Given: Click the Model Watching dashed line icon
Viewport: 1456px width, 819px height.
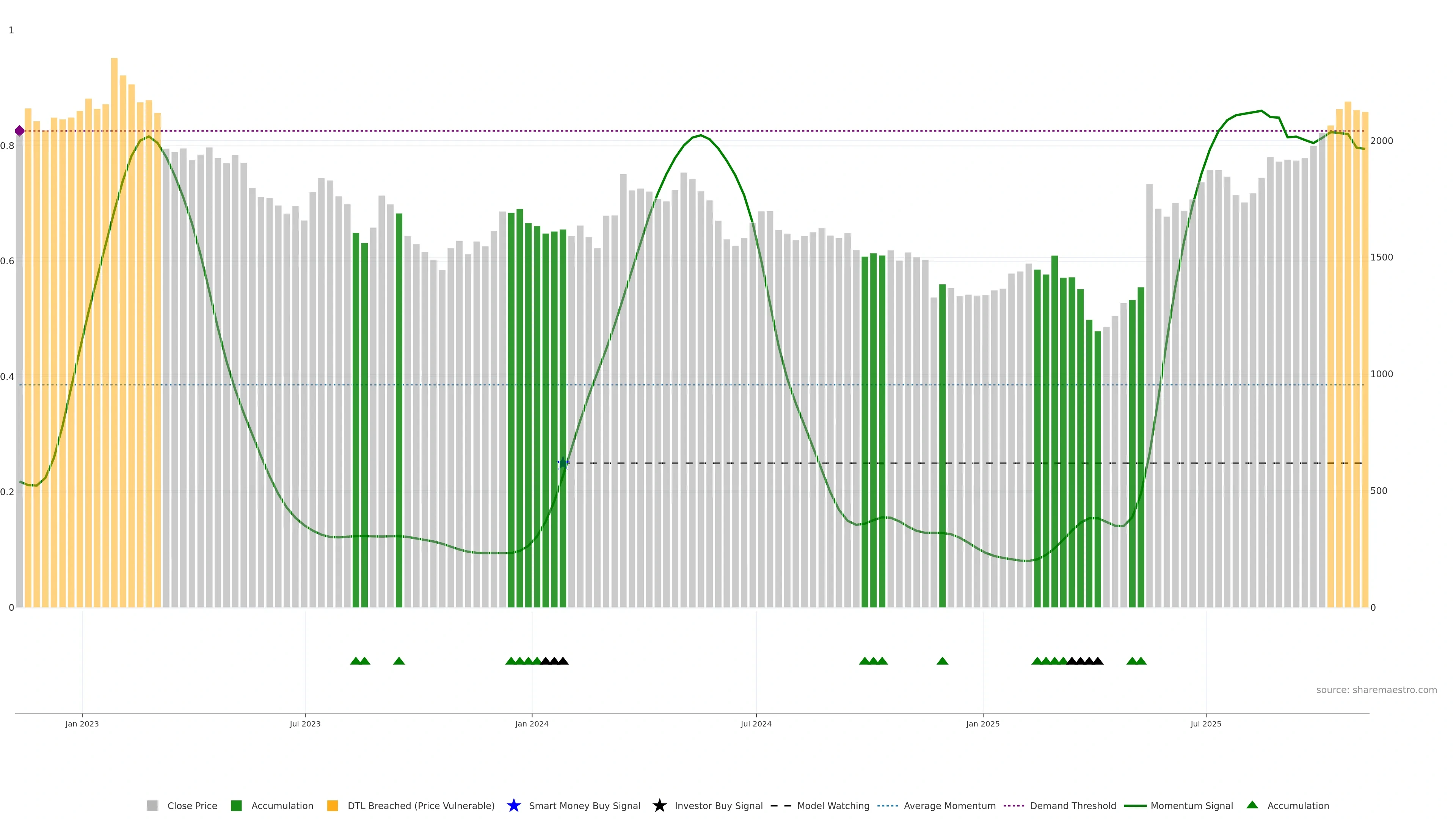Looking at the screenshot, I should tap(781, 805).
